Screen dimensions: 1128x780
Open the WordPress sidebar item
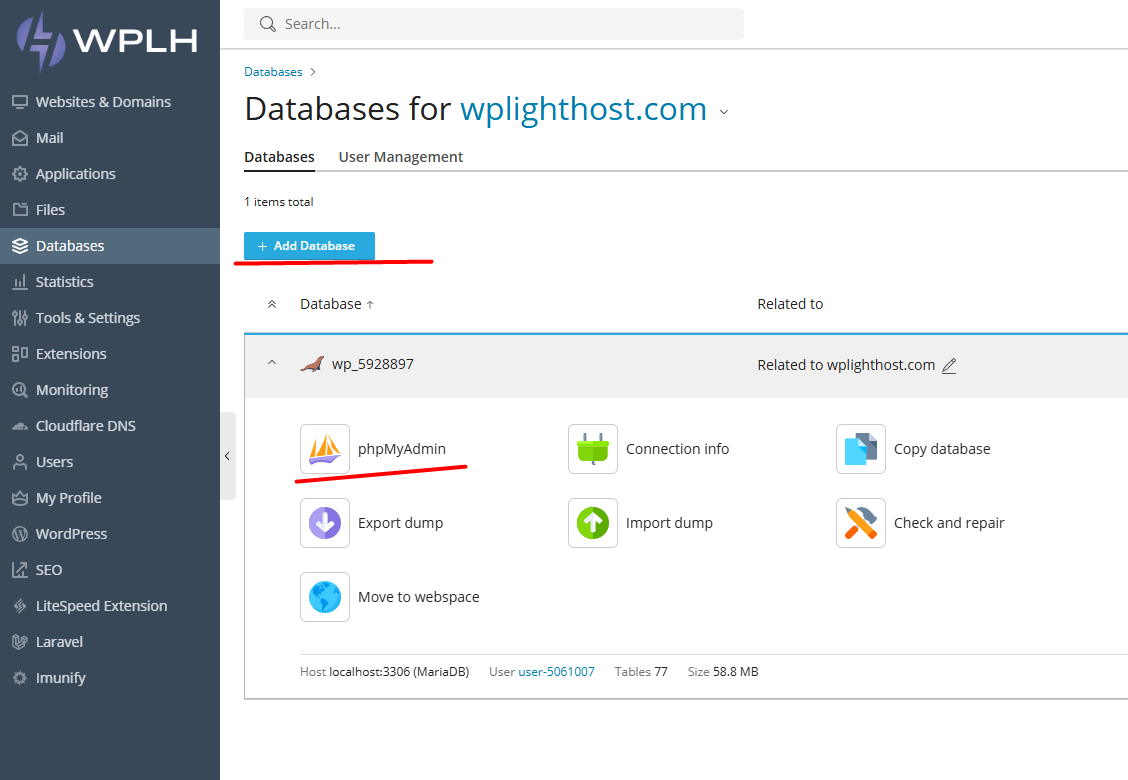tap(110, 534)
